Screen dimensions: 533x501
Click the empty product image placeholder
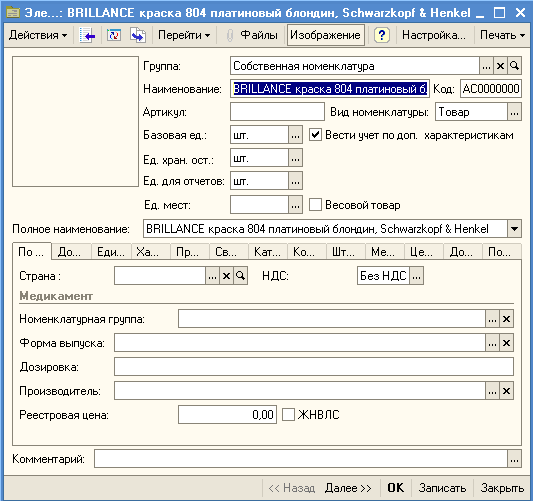pos(75,121)
